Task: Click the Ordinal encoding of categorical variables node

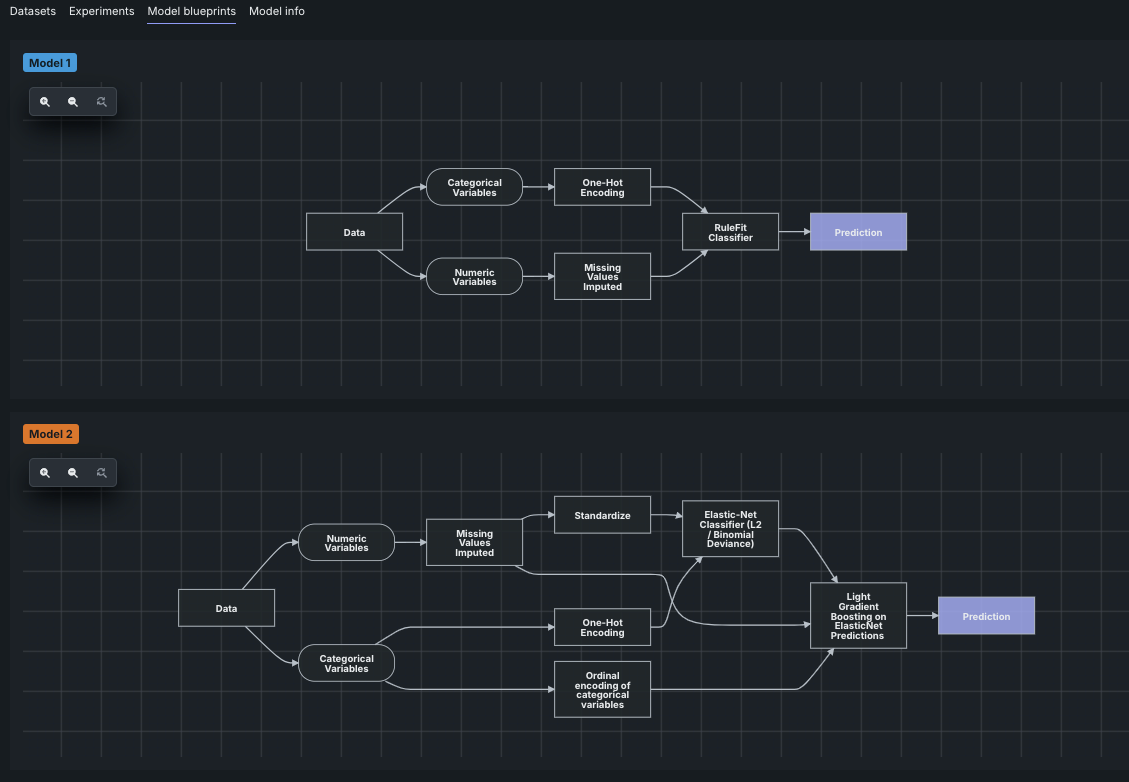Action: [x=602, y=689]
